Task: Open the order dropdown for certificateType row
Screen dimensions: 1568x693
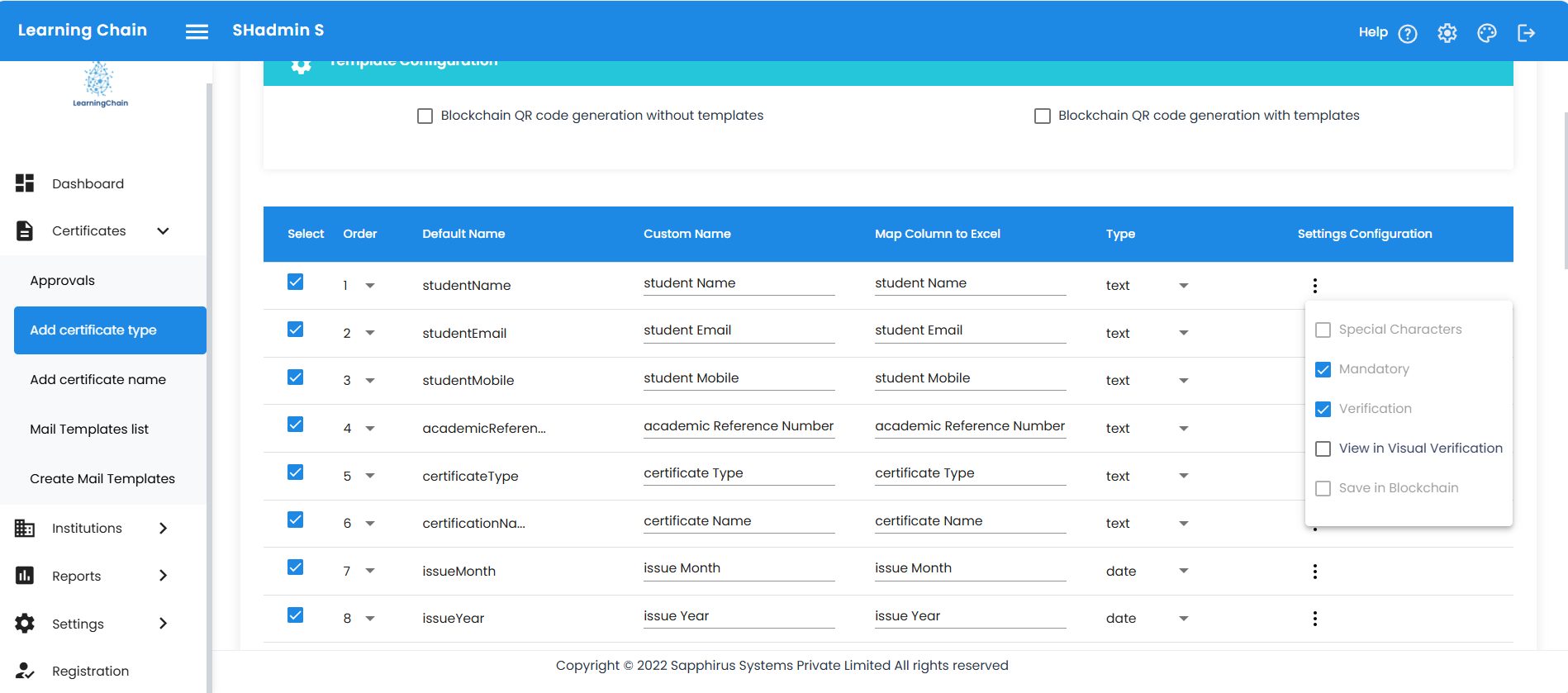Action: coord(369,476)
